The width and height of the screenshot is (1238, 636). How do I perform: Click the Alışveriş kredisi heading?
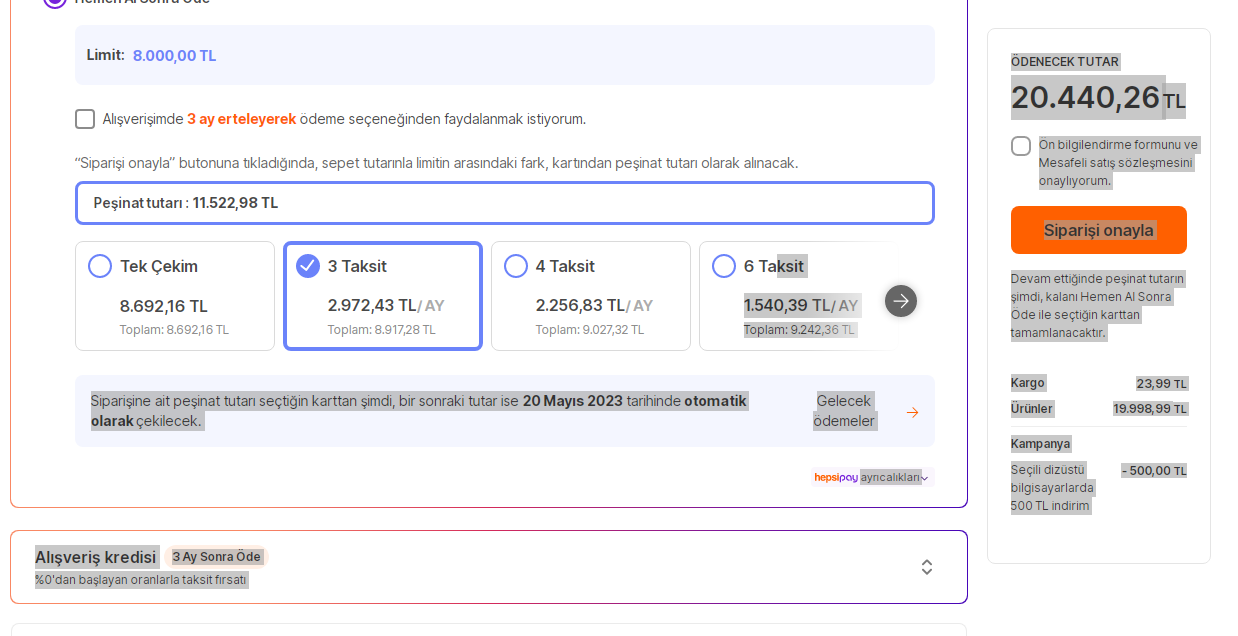pyautogui.click(x=96, y=557)
